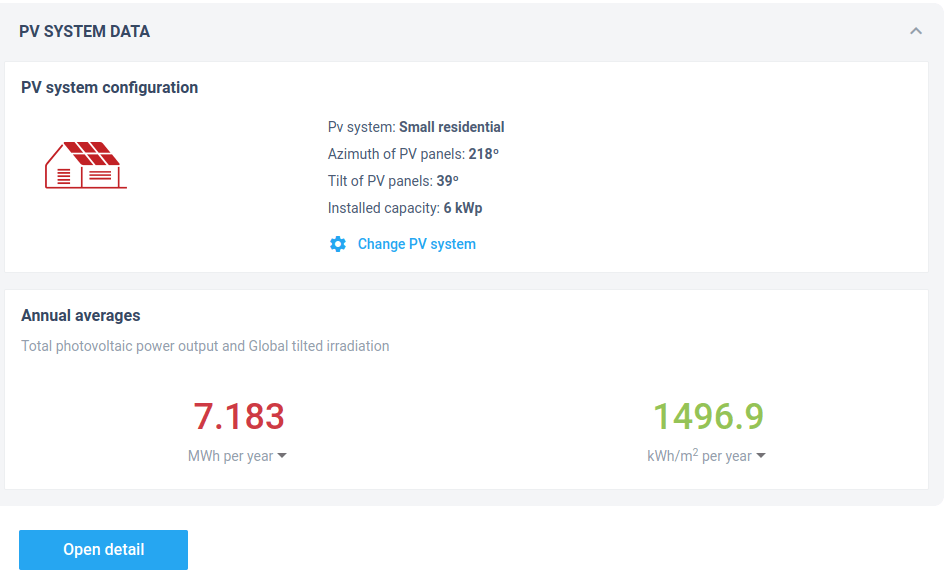The width and height of the screenshot is (946, 586).
Task: Click the red solar house icon
Action: coord(85,165)
